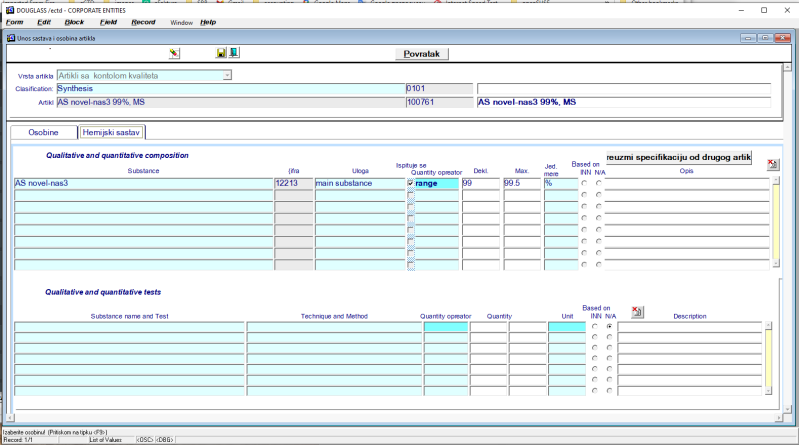This screenshot has width=799, height=445.
Task: Click the save diskette icon in toolbar
Action: pyautogui.click(x=221, y=53)
